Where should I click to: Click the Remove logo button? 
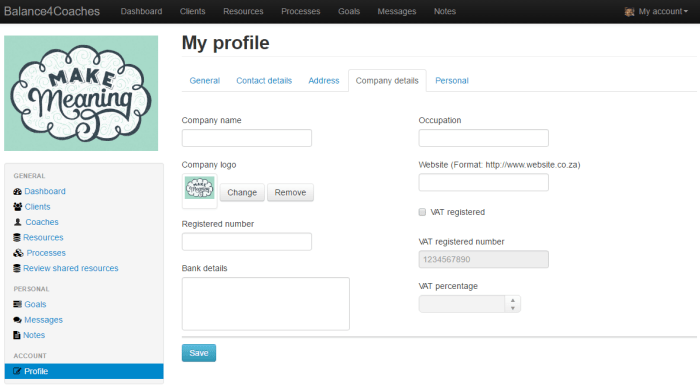click(x=290, y=192)
